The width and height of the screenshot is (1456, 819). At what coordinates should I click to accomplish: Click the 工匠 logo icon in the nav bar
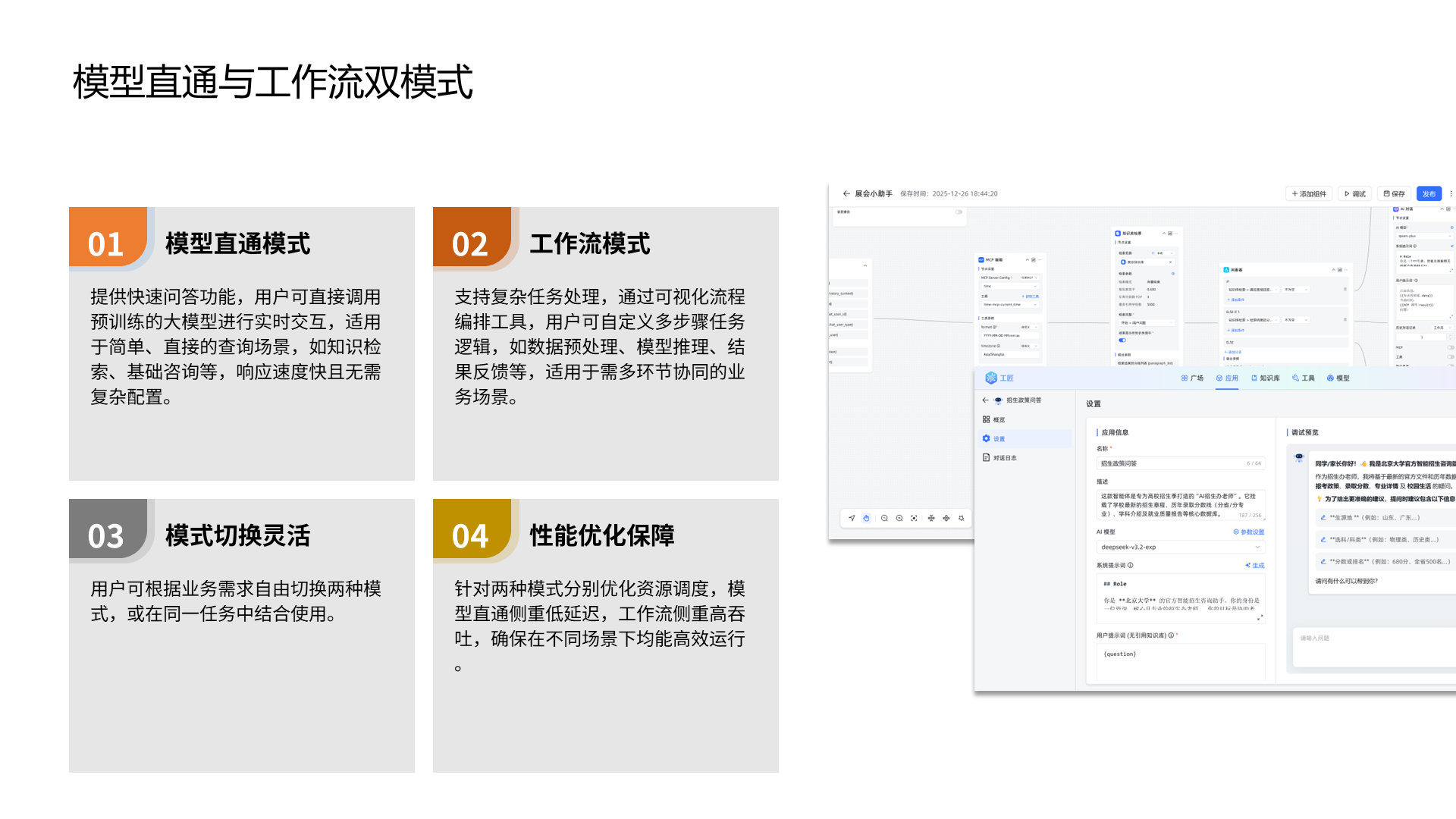coord(991,378)
